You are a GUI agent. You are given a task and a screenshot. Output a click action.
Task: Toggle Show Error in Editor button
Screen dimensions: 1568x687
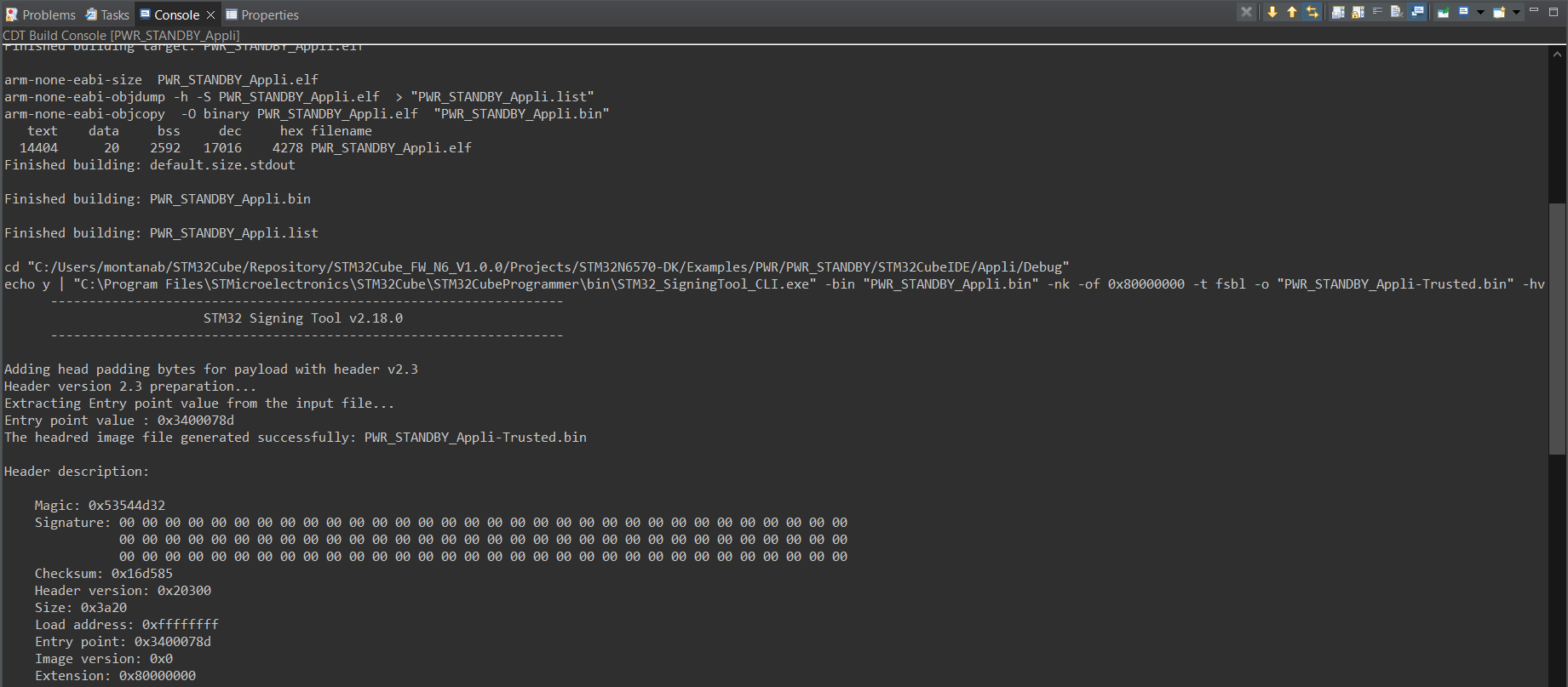click(x=1312, y=12)
